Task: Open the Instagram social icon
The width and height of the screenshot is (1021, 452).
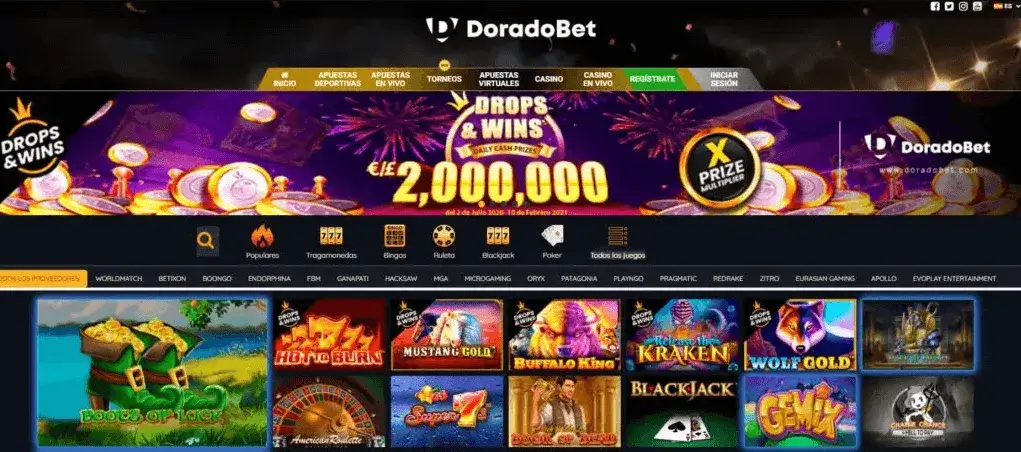Action: [963, 7]
